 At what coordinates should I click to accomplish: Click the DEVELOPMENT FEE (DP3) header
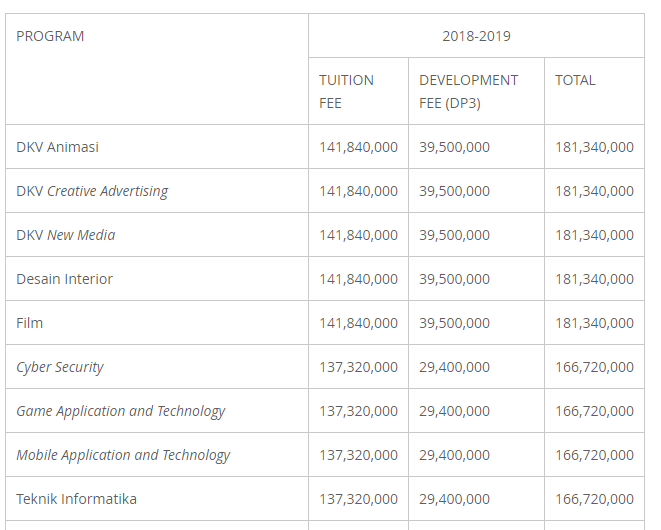468,91
